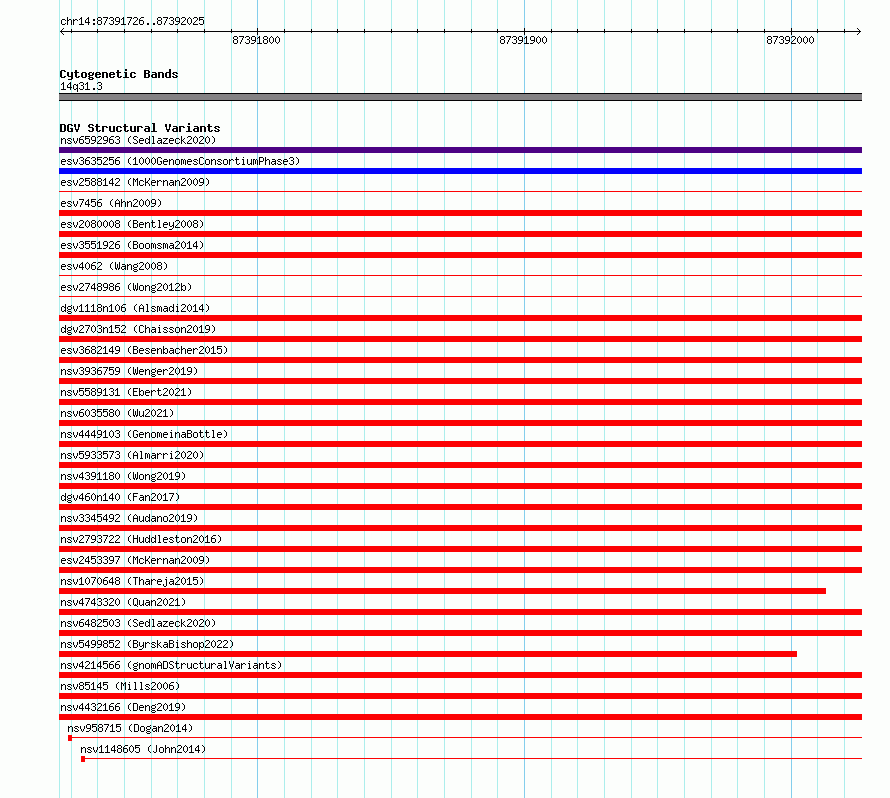The image size is (890, 798).
Task: Select nsv5589131 (Ebert2021) variant
Action: click(x=126, y=392)
